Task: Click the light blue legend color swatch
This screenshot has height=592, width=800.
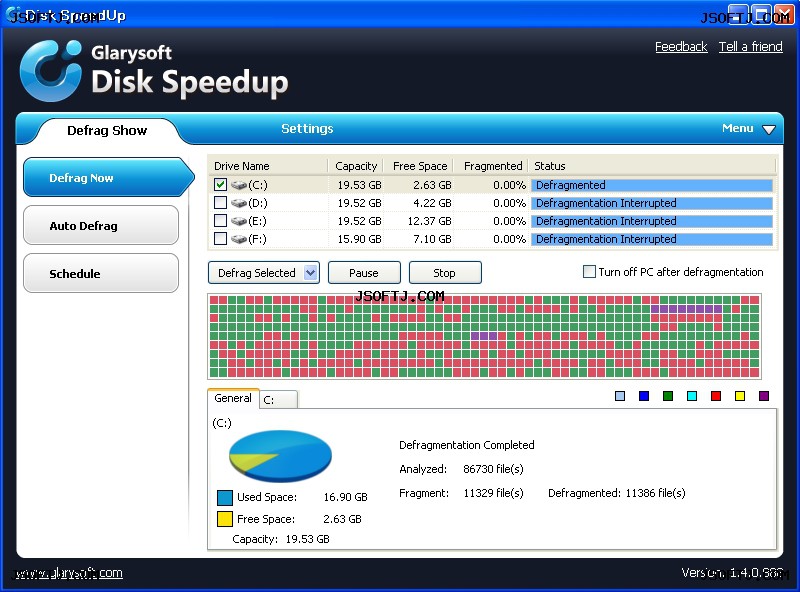Action: click(620, 396)
